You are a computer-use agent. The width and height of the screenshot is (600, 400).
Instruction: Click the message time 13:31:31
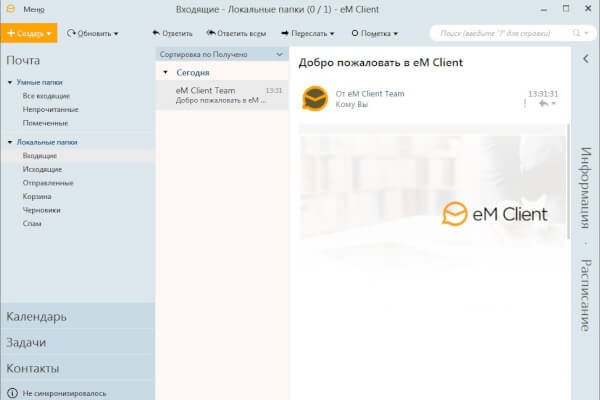click(x=543, y=93)
